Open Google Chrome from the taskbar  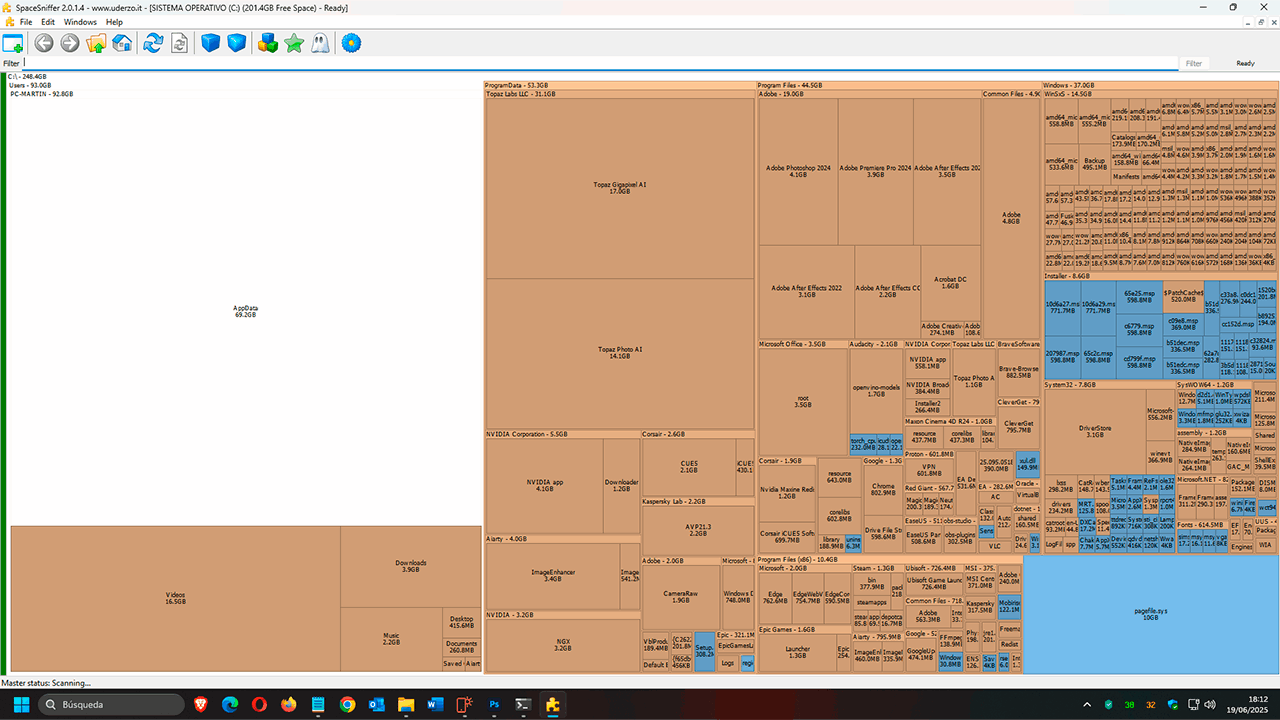(x=347, y=704)
